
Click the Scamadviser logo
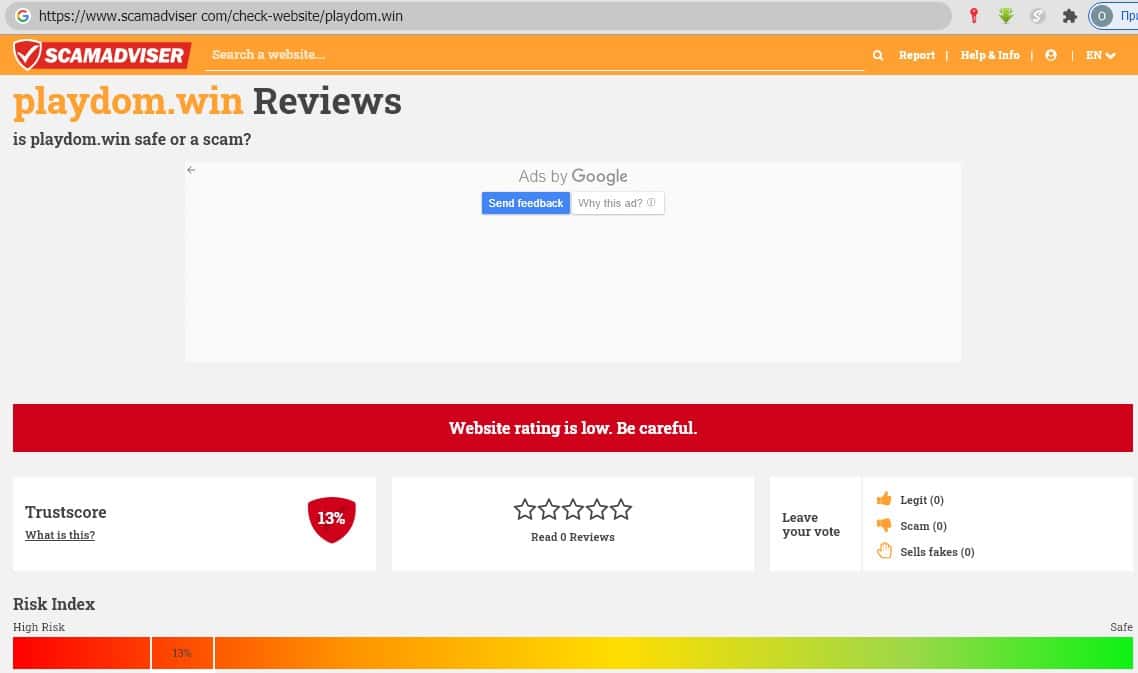[102, 54]
